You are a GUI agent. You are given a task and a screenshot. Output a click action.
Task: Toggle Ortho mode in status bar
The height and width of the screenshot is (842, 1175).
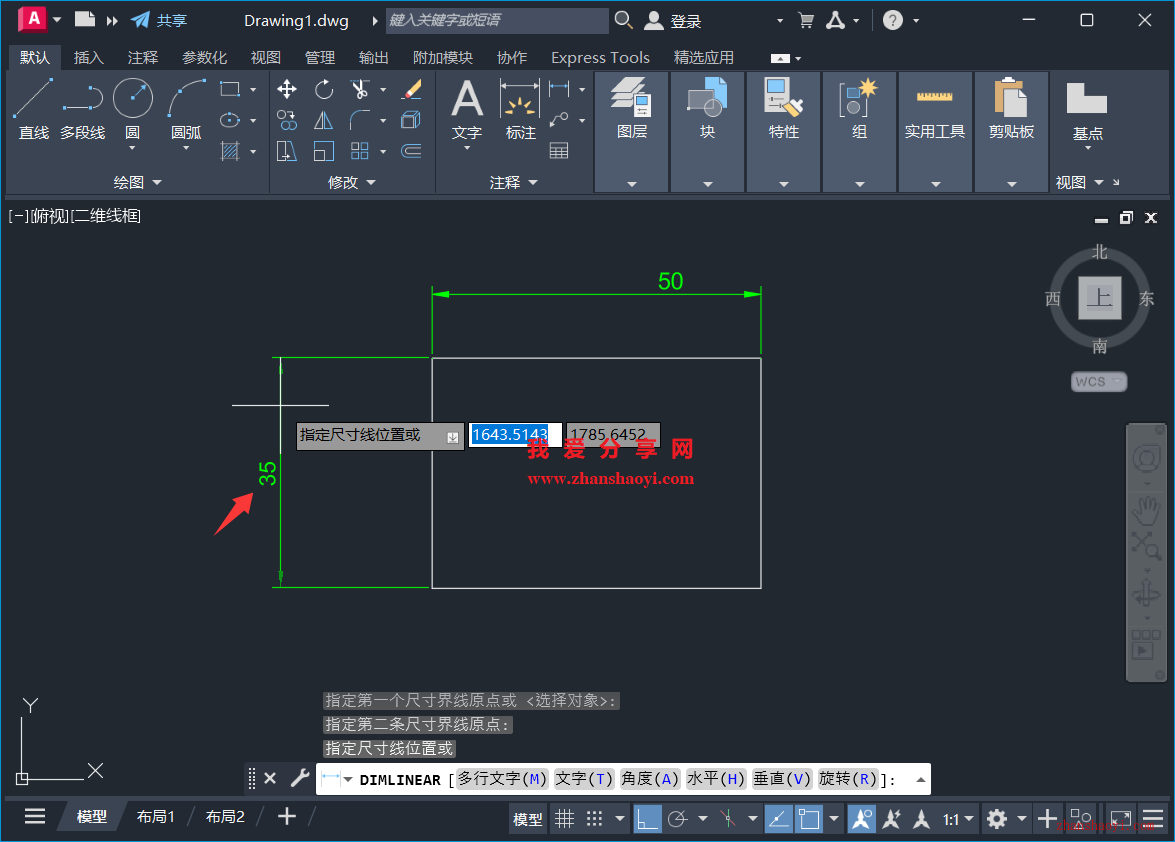coord(647,819)
